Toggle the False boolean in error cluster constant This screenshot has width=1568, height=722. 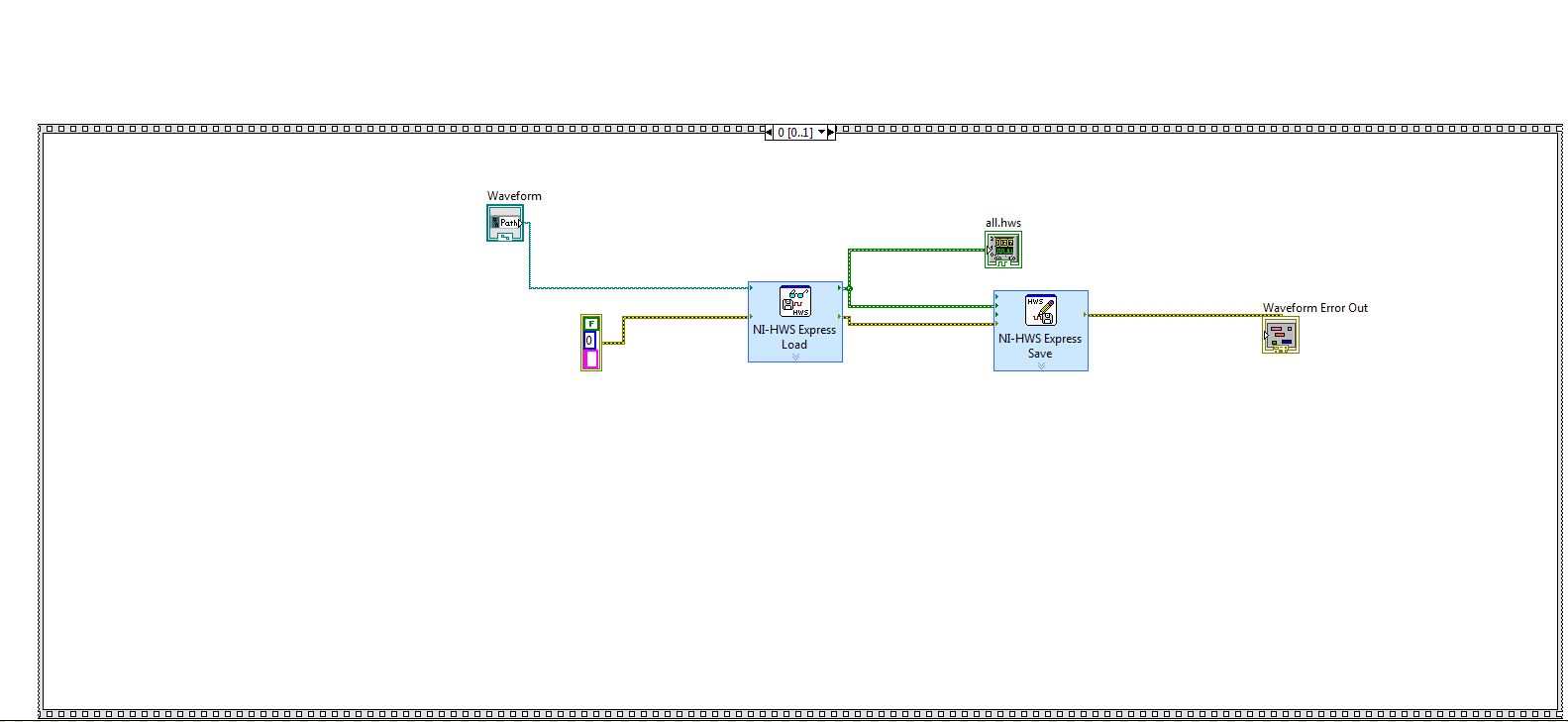591,324
